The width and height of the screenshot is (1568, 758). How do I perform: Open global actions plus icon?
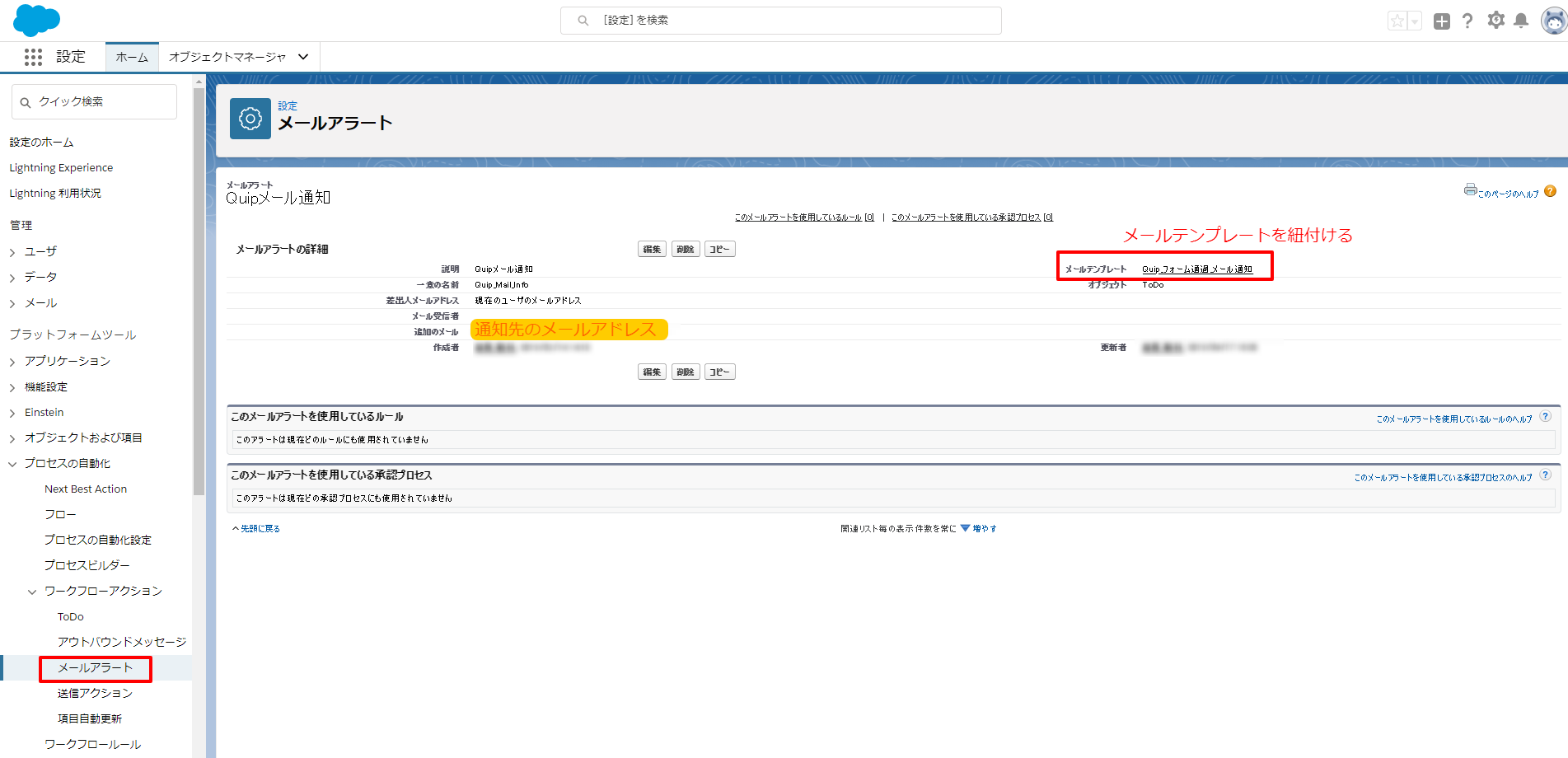(1441, 21)
